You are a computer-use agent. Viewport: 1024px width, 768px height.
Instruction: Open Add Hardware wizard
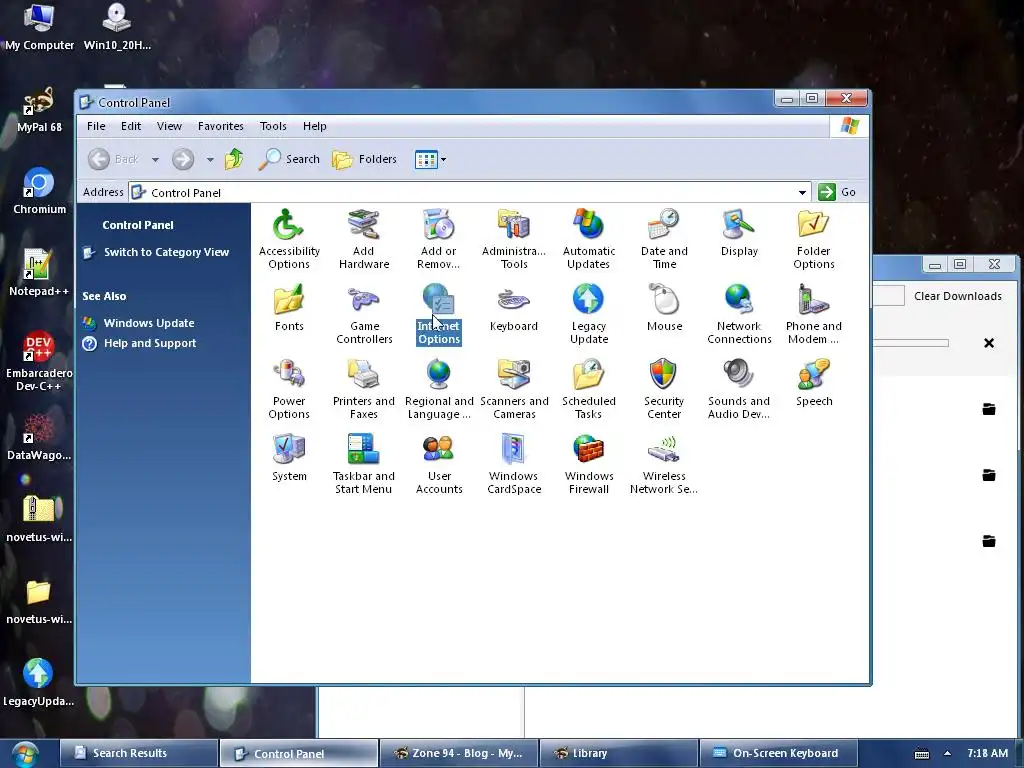coord(364,239)
